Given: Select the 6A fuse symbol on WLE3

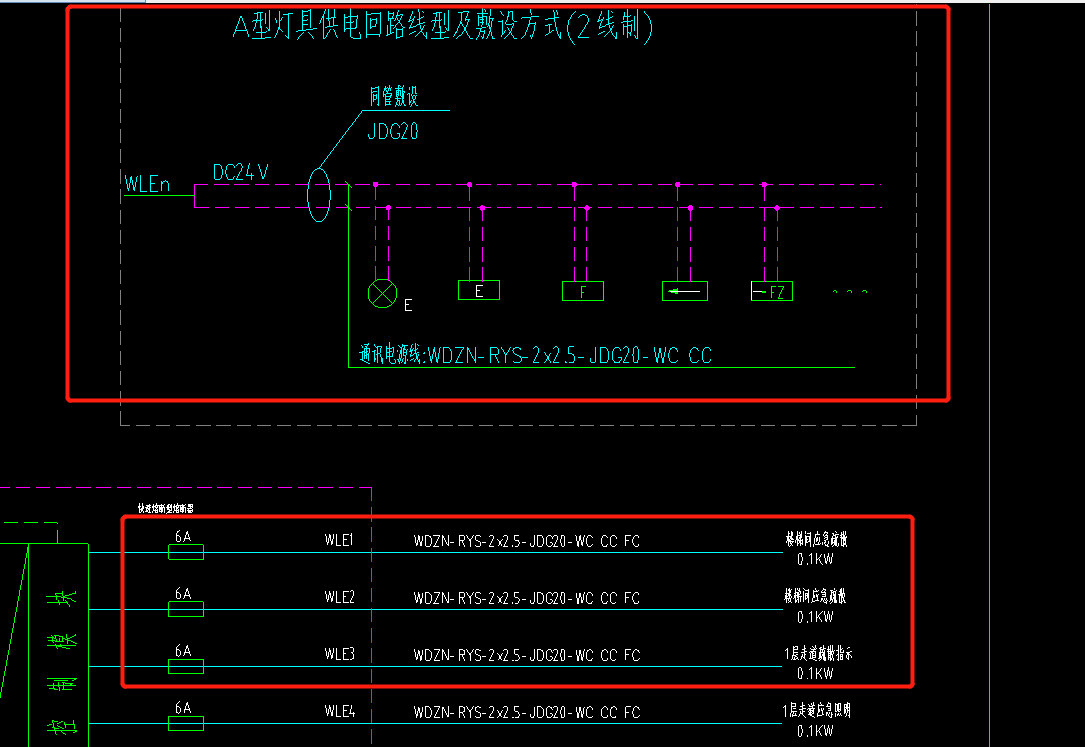Looking at the screenshot, I should [x=186, y=666].
